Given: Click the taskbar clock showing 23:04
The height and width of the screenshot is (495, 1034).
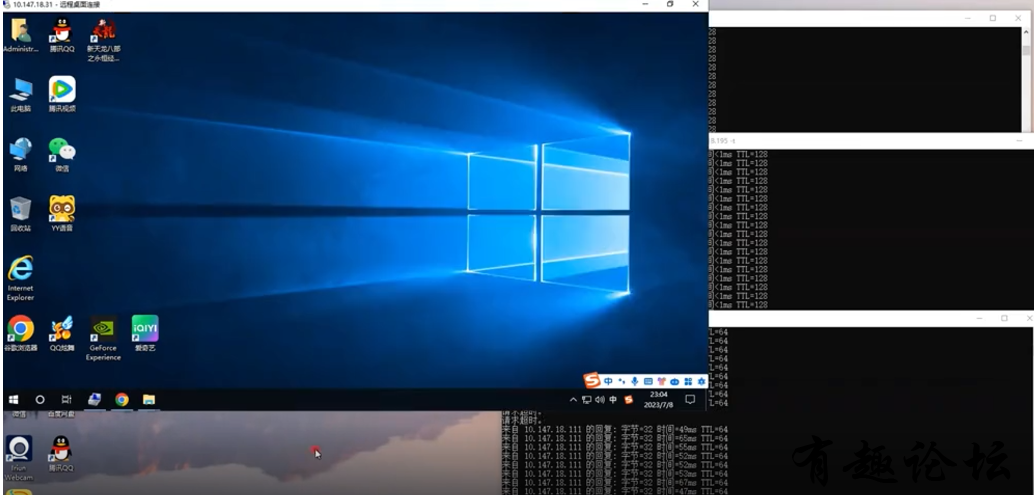Looking at the screenshot, I should point(659,400).
